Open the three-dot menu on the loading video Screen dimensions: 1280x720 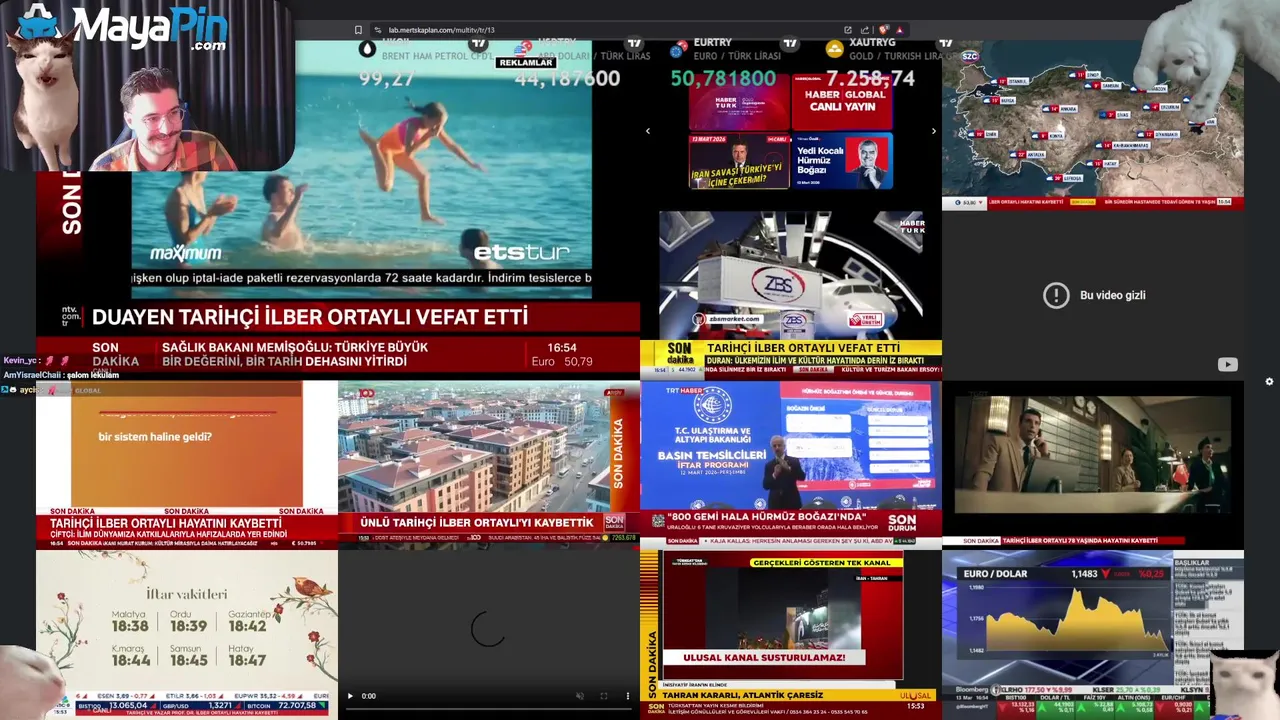(x=628, y=696)
